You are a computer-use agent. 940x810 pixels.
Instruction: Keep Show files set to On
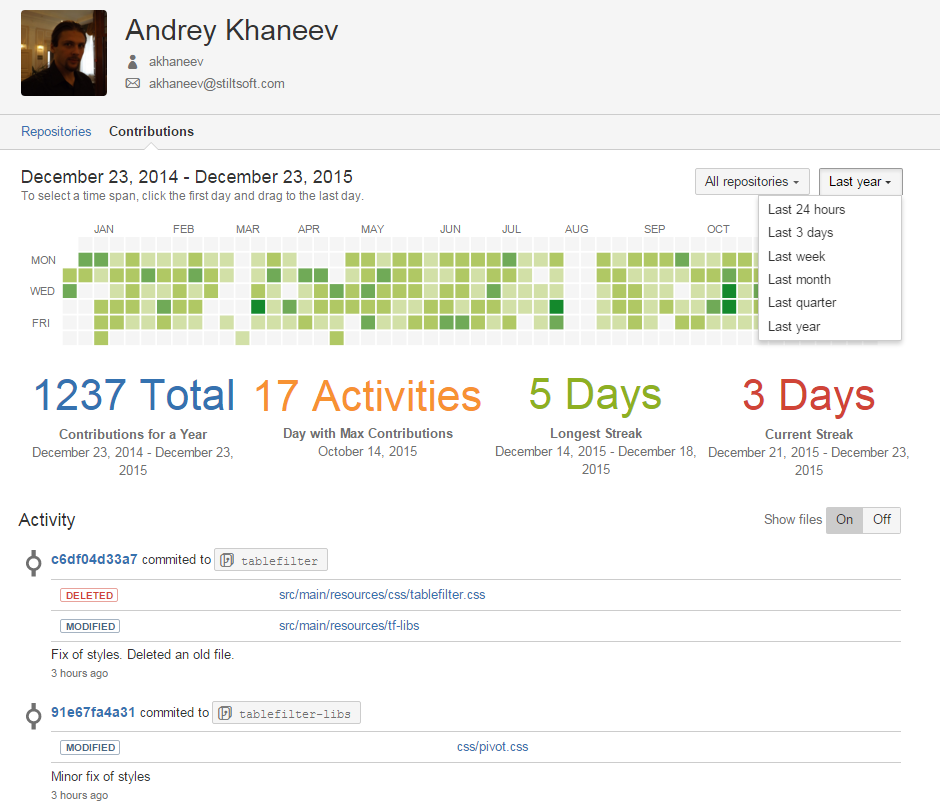point(844,520)
